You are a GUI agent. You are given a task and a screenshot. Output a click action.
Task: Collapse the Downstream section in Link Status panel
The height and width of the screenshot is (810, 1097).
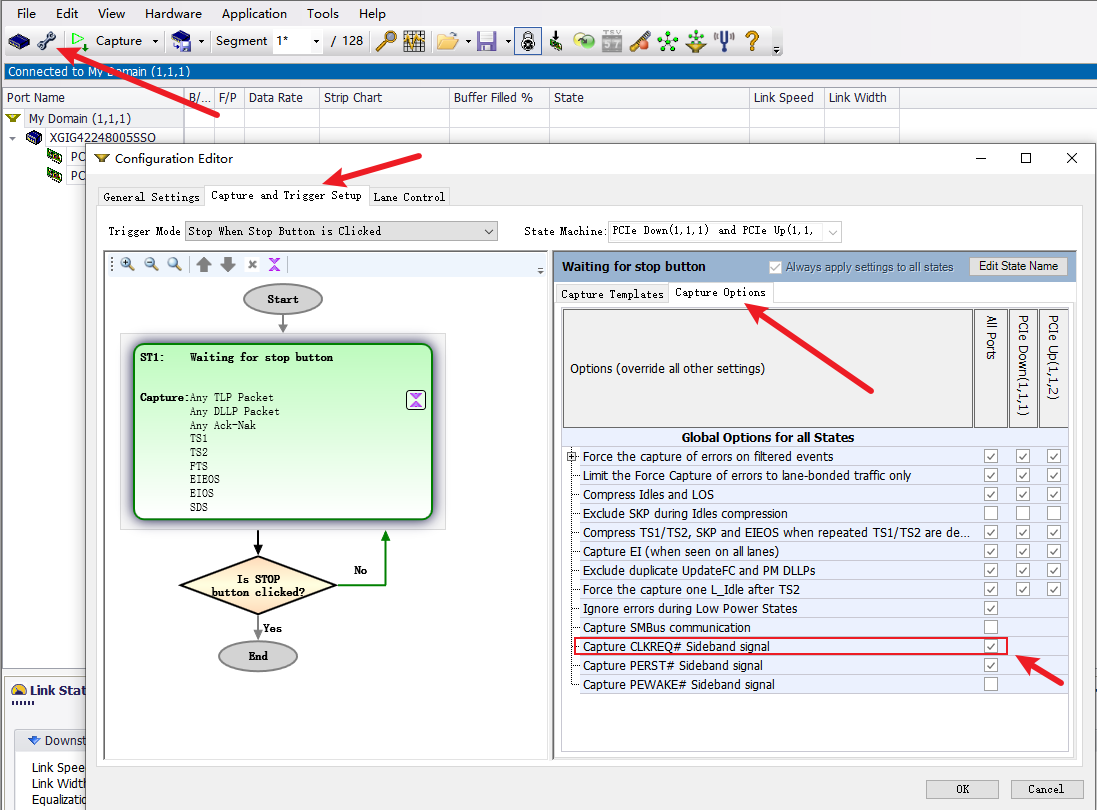[34, 740]
